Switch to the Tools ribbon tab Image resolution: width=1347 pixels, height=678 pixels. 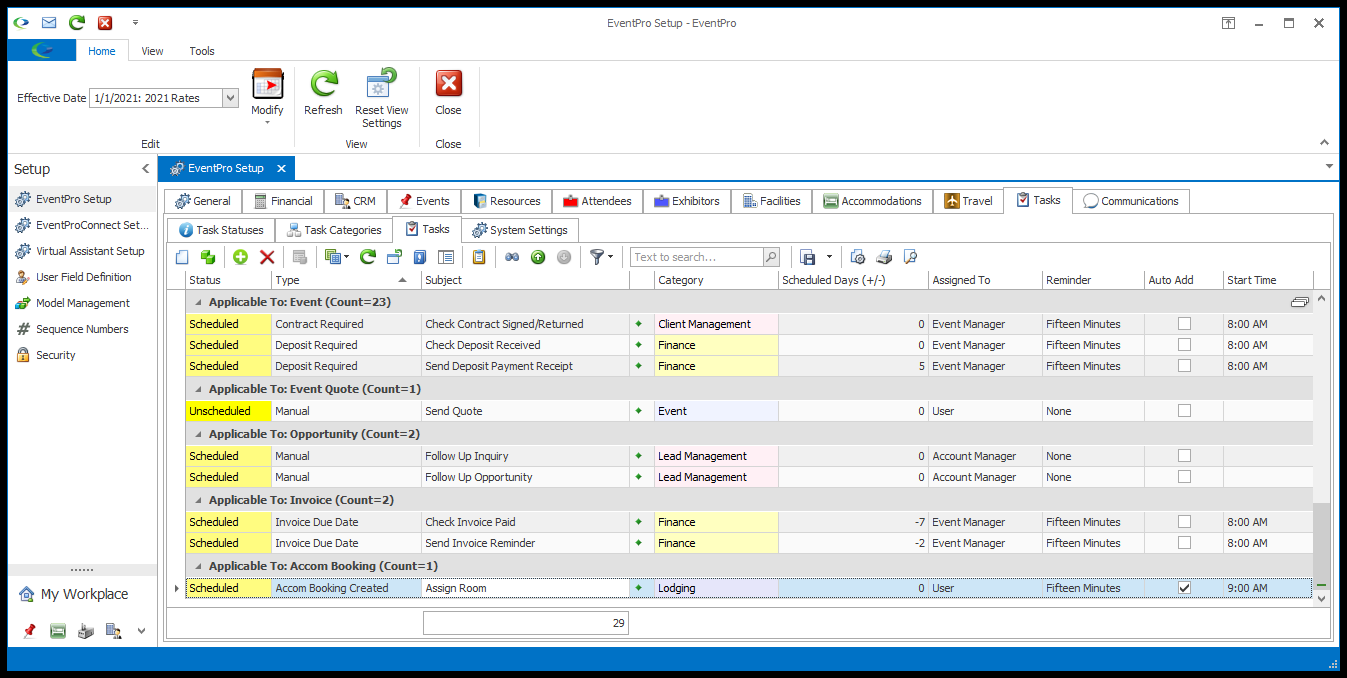[202, 51]
